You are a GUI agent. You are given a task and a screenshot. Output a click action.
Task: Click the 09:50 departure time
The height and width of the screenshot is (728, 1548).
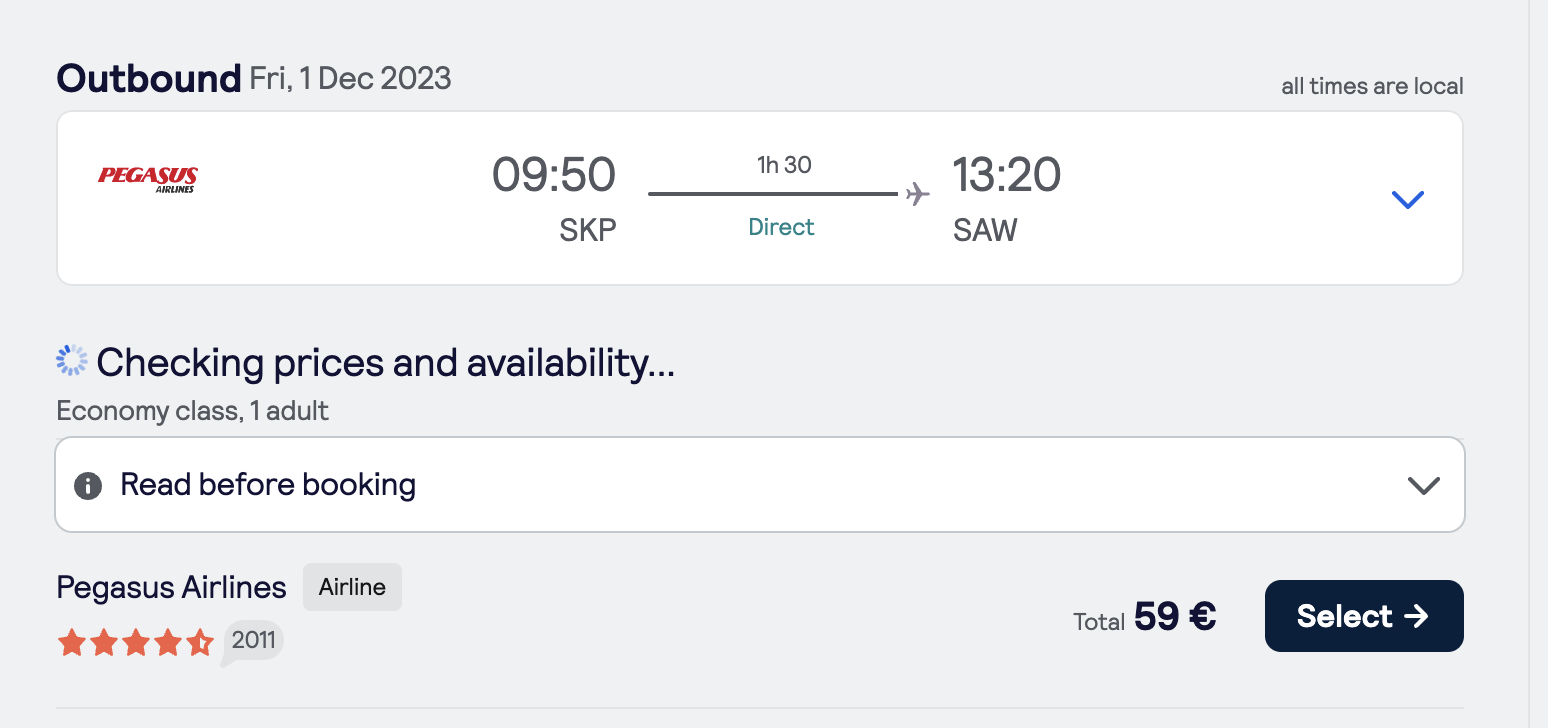point(553,175)
